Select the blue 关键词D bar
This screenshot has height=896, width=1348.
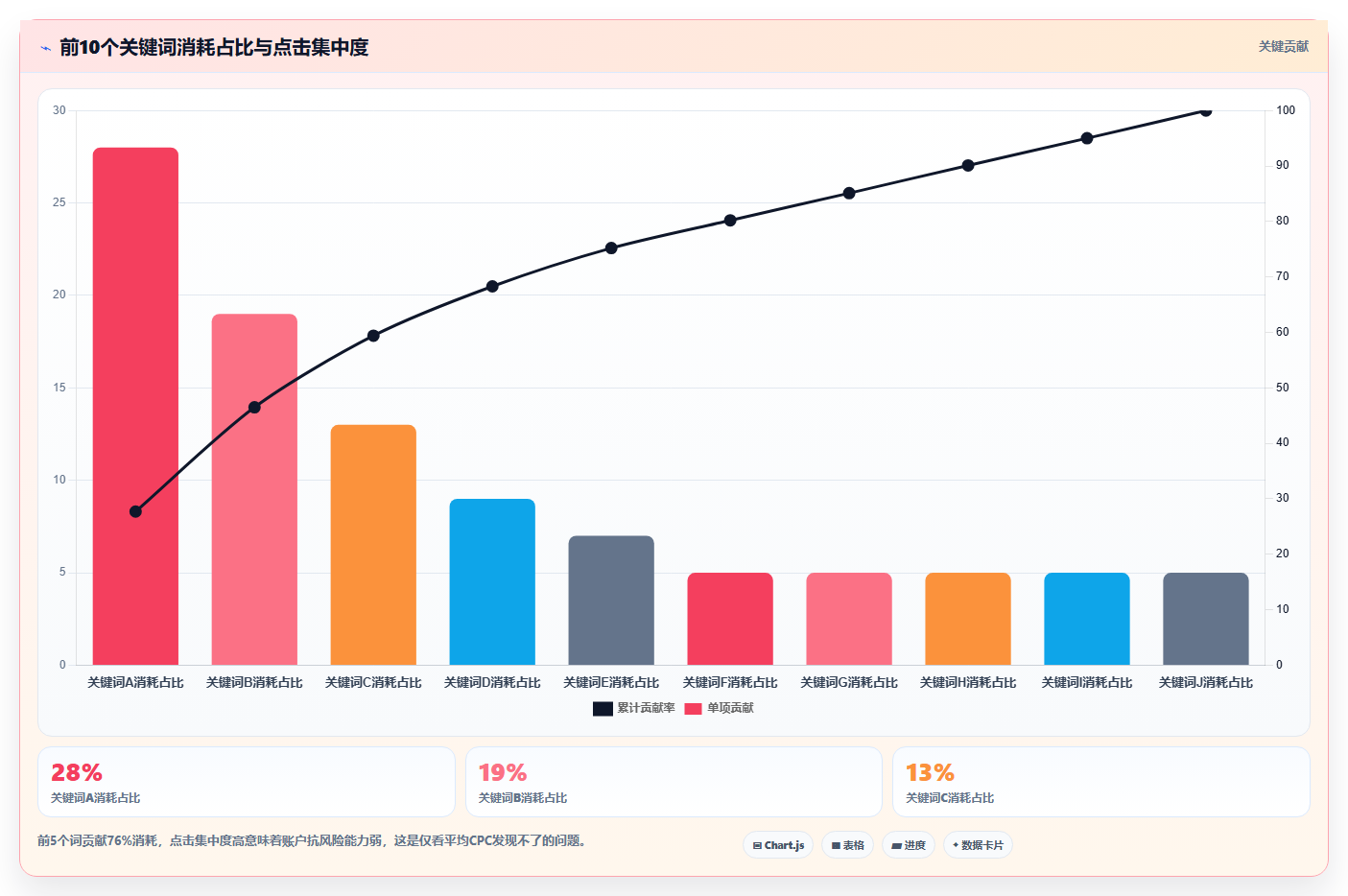[492, 581]
